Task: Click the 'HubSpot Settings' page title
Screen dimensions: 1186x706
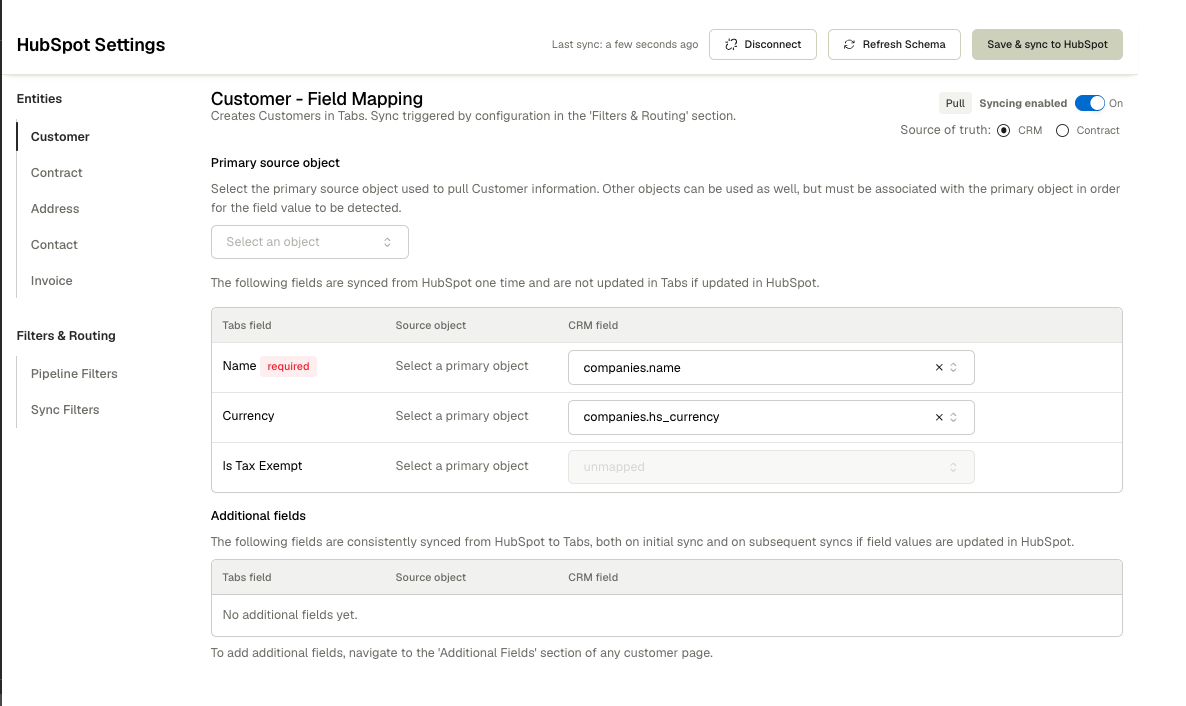Action: (91, 45)
